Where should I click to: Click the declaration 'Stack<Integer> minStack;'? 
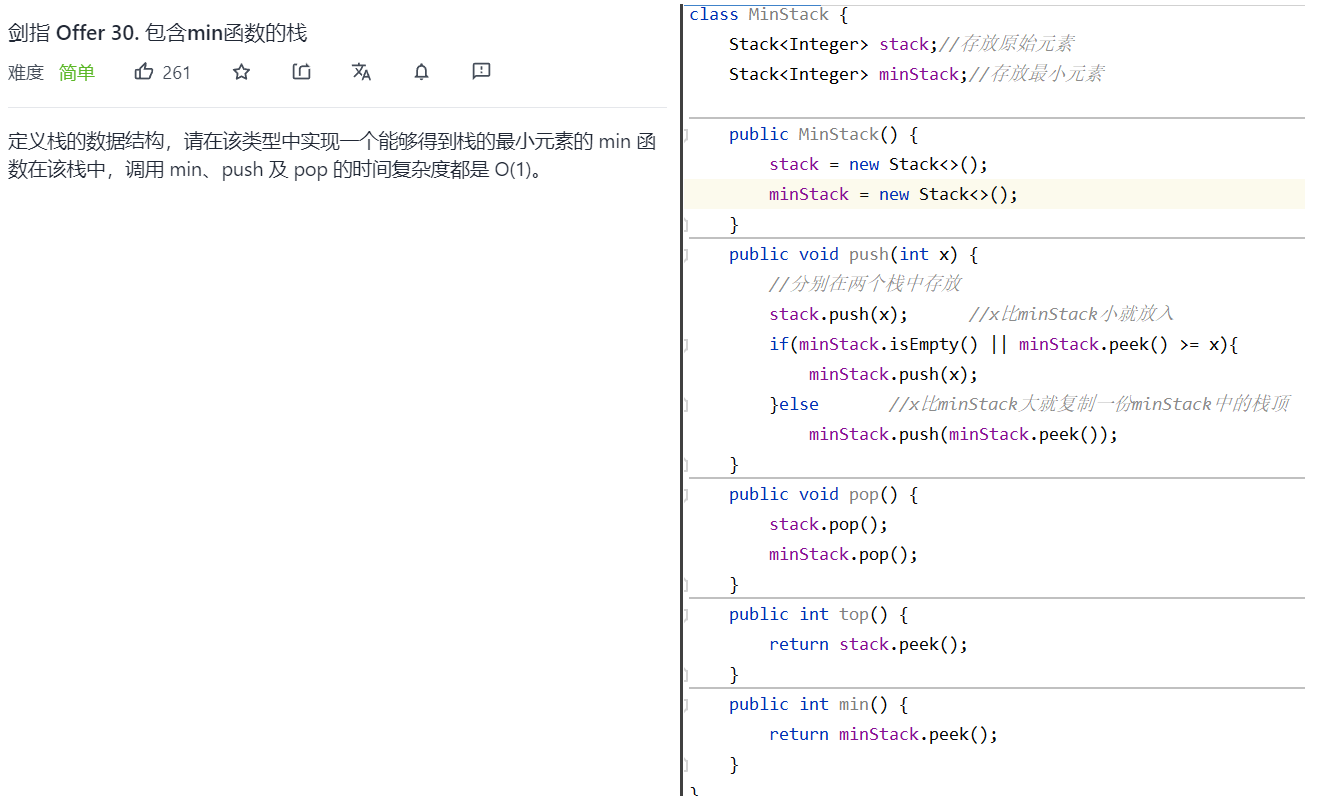pos(849,74)
